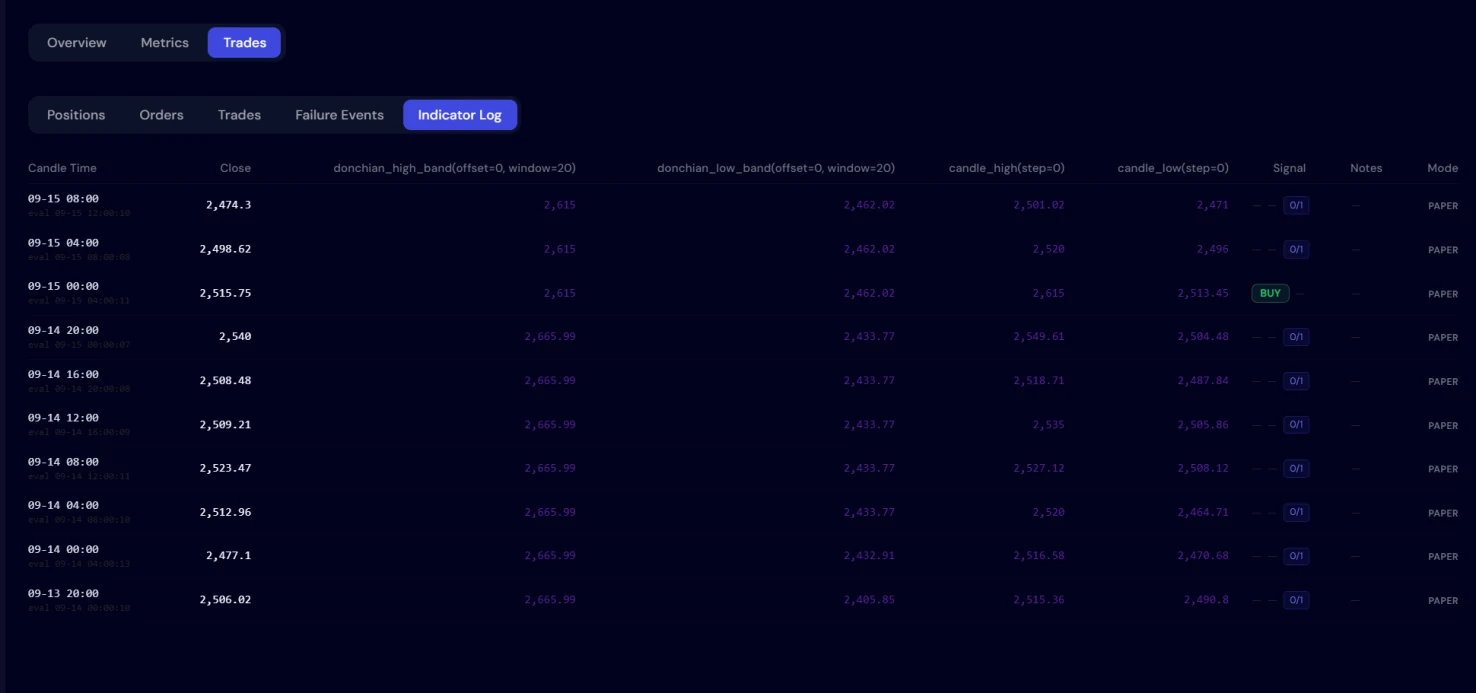Select the 09-13 20:00 candle time

(x=63, y=593)
